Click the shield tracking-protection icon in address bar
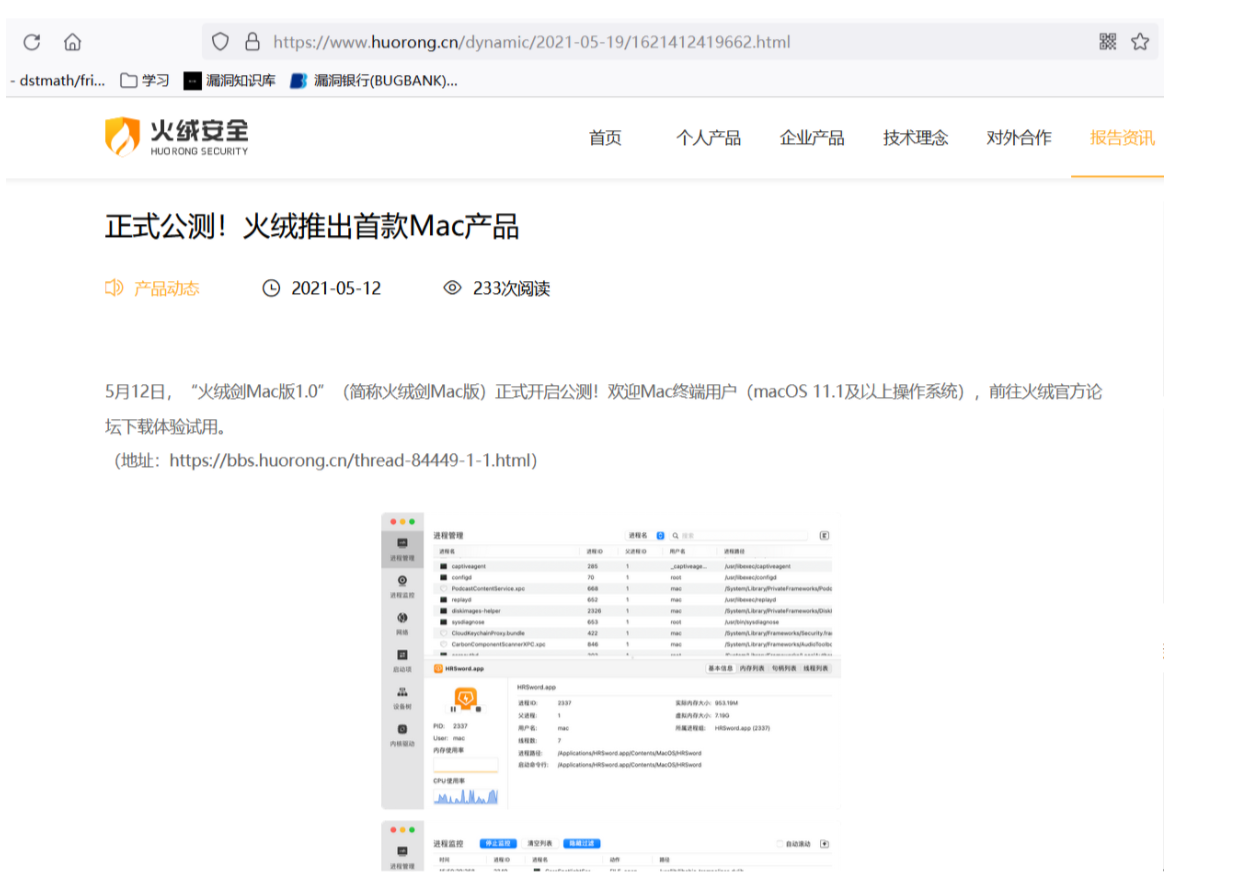This screenshot has width=1257, height=895. [x=219, y=41]
